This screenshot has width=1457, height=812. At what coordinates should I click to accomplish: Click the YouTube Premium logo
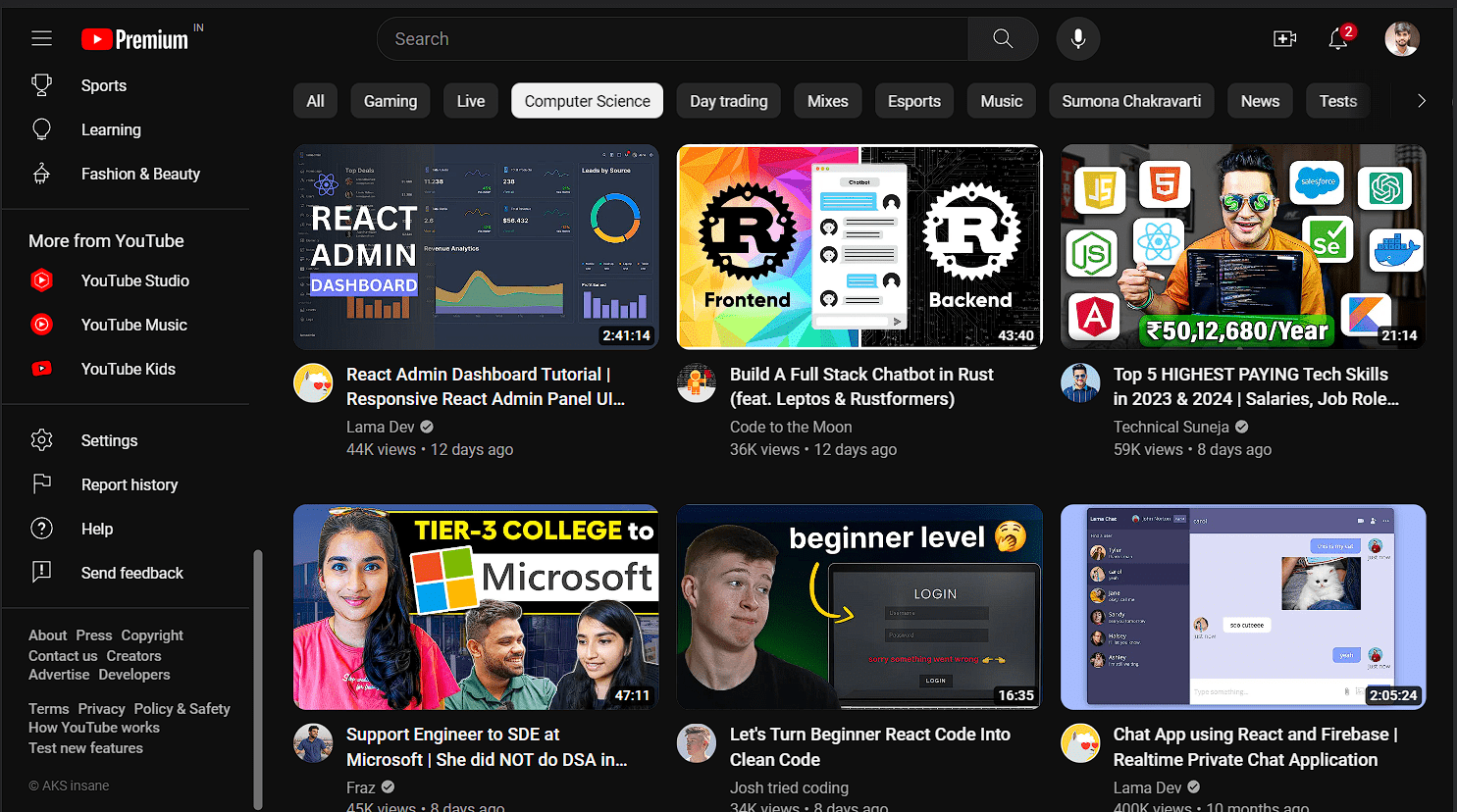[x=134, y=39]
